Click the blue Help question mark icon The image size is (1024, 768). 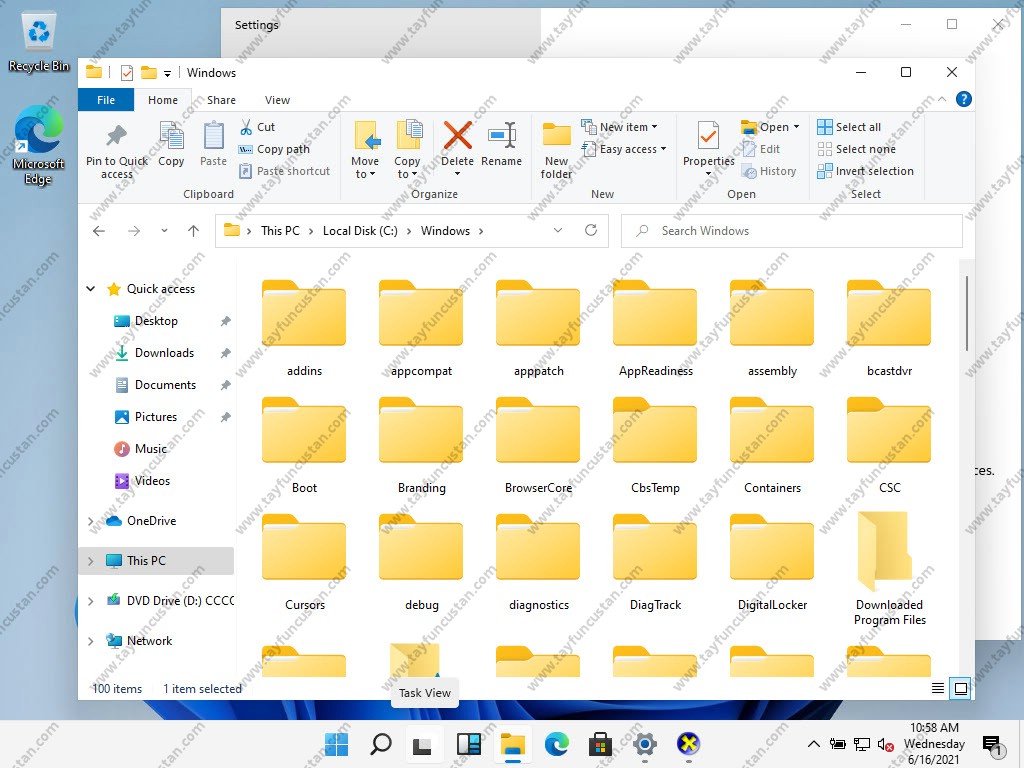click(x=963, y=99)
